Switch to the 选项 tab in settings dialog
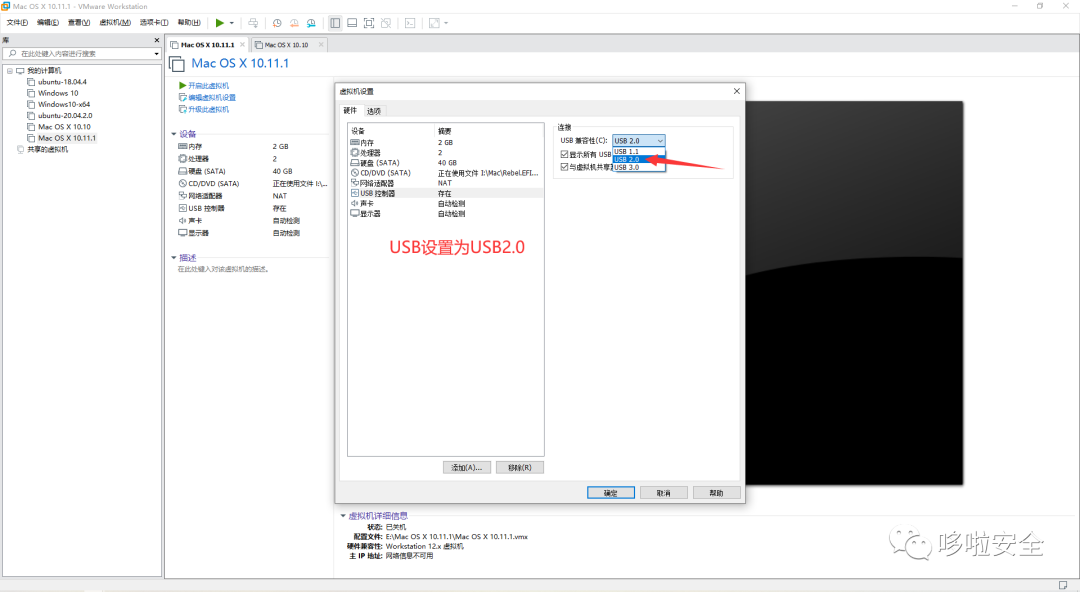The image size is (1080, 592). pyautogui.click(x=373, y=111)
